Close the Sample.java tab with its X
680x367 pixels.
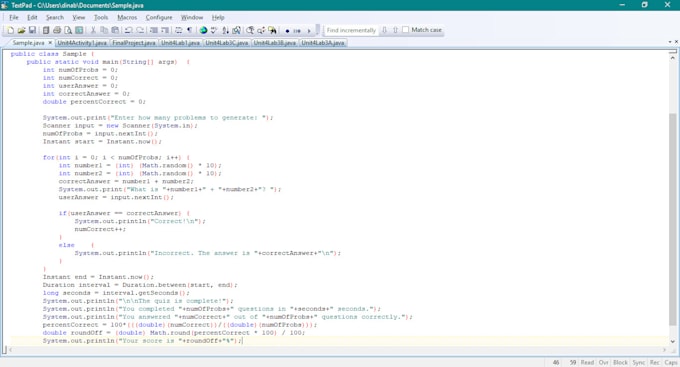(x=50, y=43)
